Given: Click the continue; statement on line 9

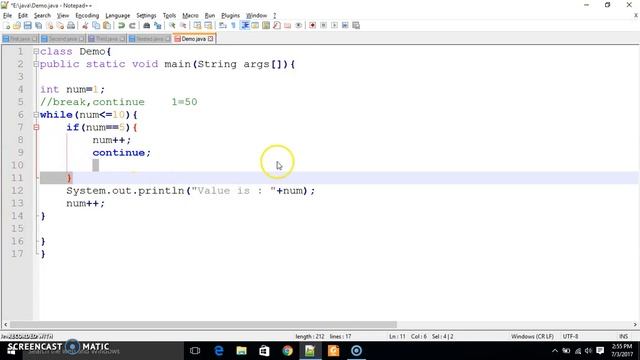Looking at the screenshot, I should pos(121,153).
